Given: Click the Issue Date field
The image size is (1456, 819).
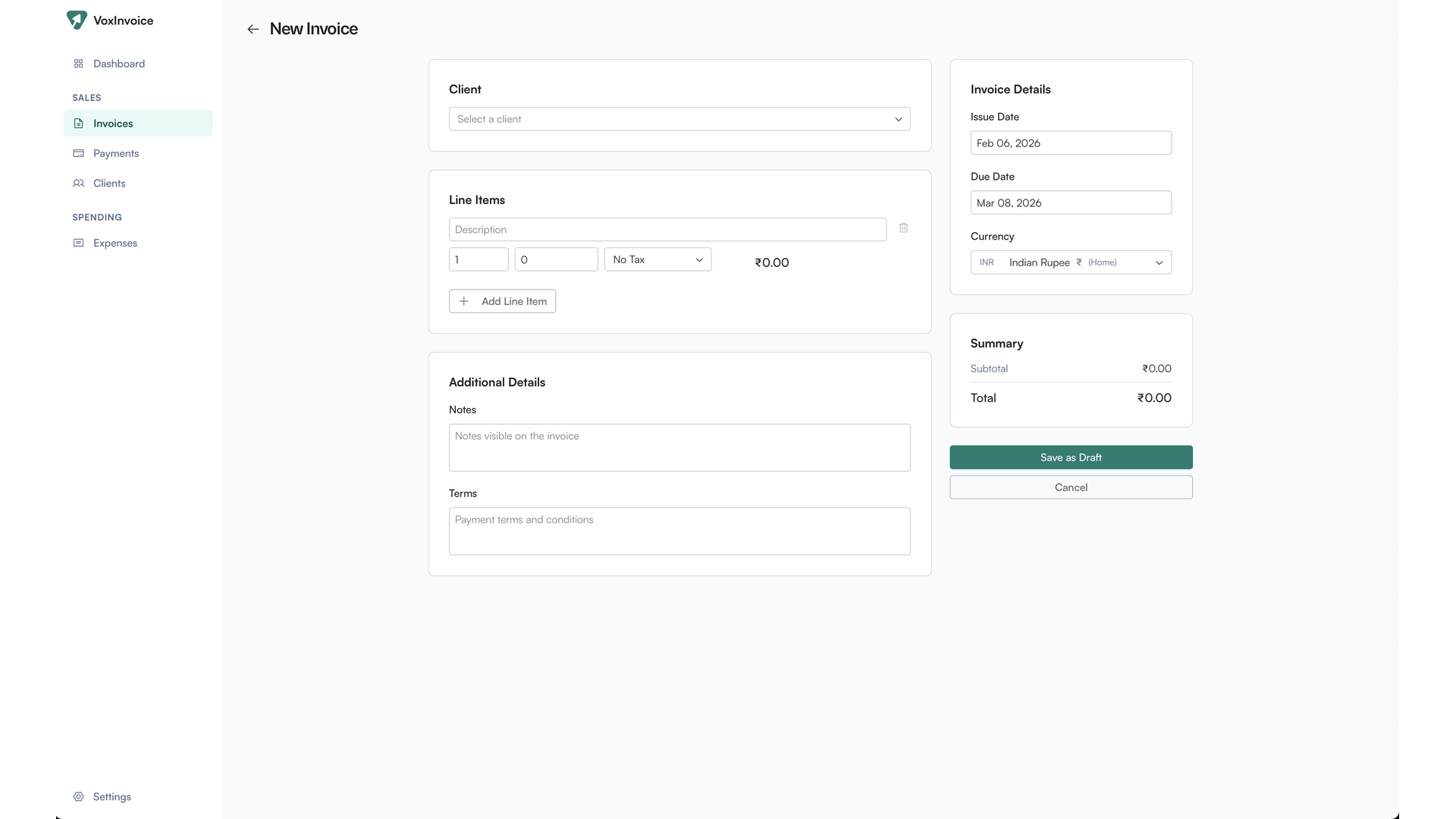Looking at the screenshot, I should click(1070, 143).
